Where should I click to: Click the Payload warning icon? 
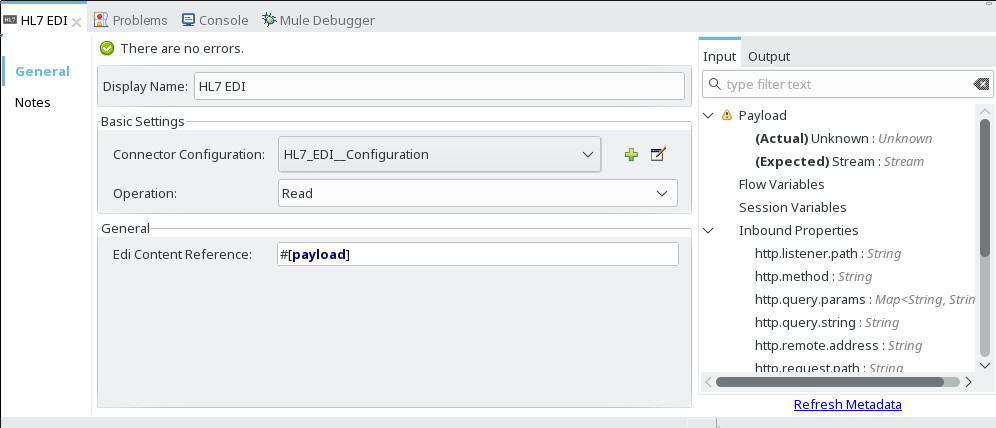pyautogui.click(x=727, y=115)
